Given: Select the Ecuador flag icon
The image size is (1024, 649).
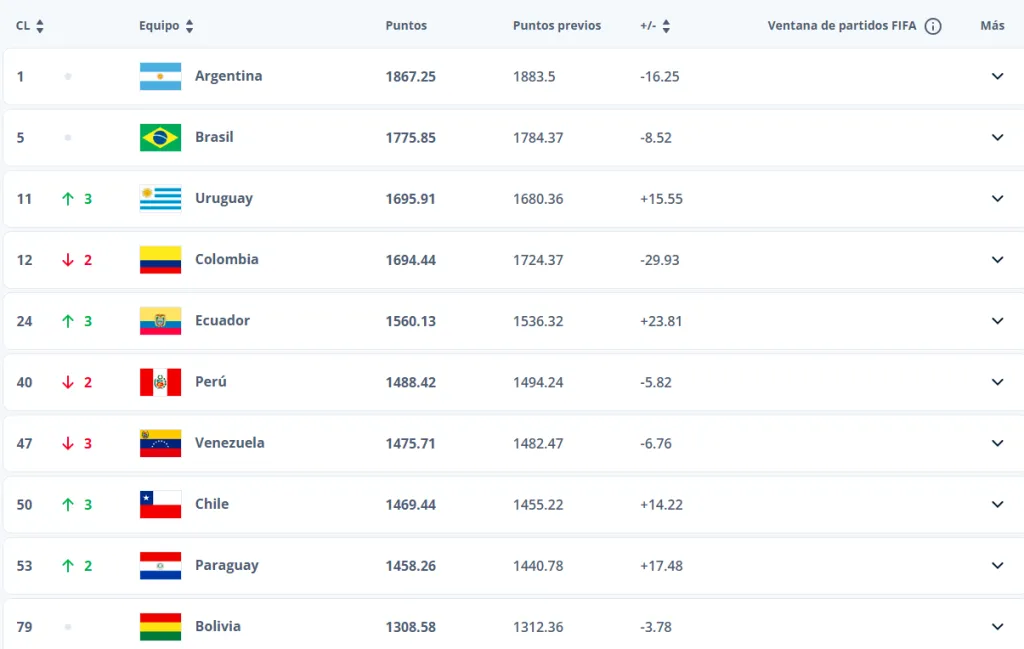Looking at the screenshot, I should [x=160, y=320].
